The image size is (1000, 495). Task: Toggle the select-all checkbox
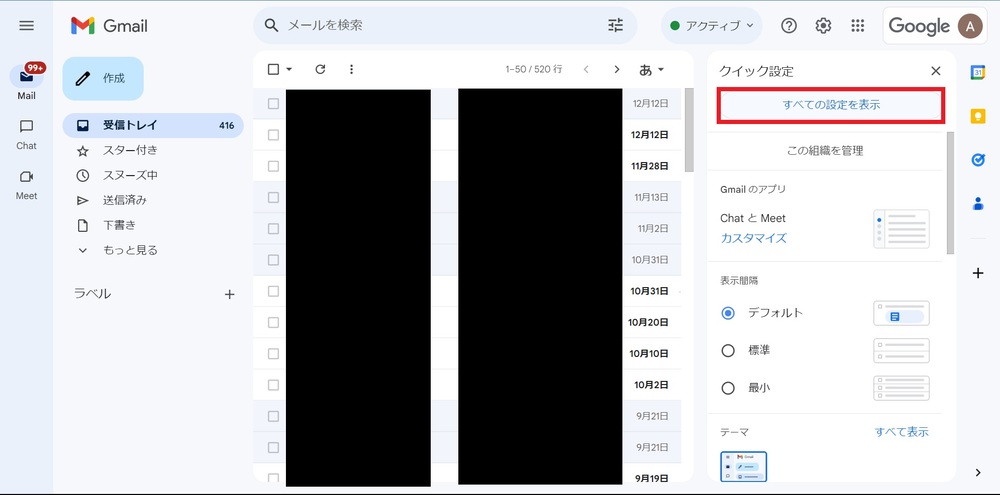click(273, 69)
